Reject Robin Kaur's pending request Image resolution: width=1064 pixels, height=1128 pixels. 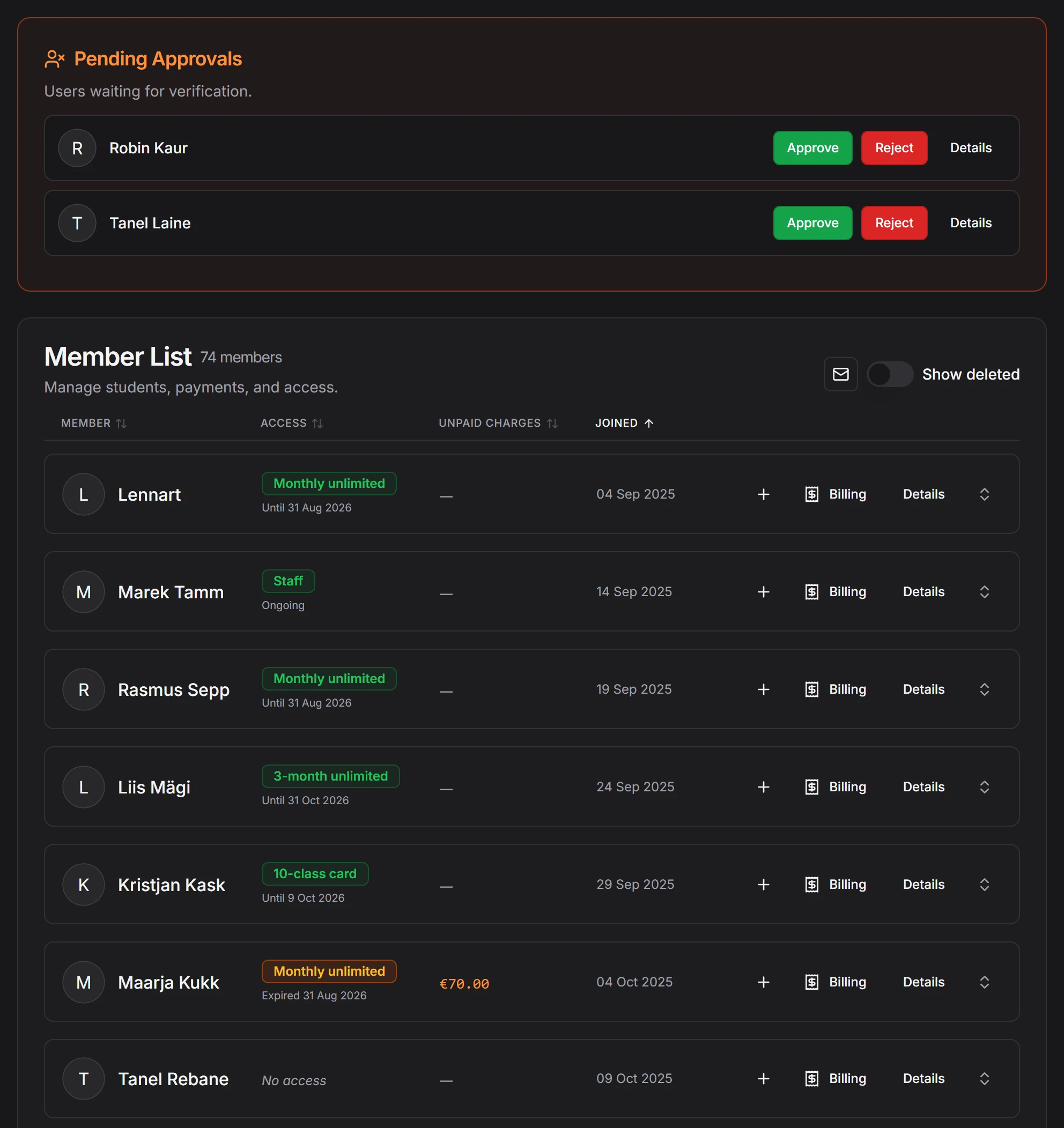[x=894, y=148]
